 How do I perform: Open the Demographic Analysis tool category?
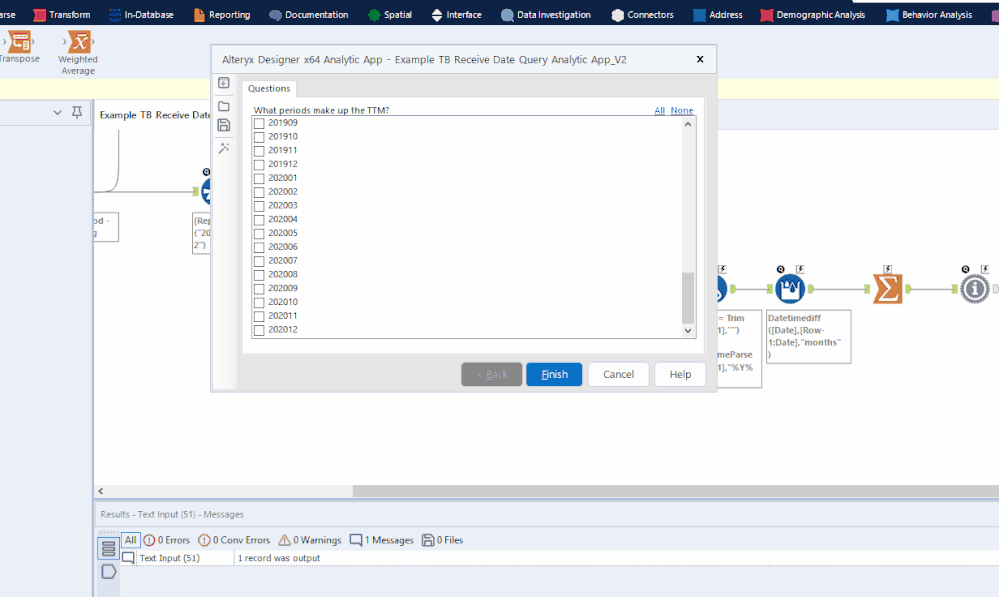813,15
